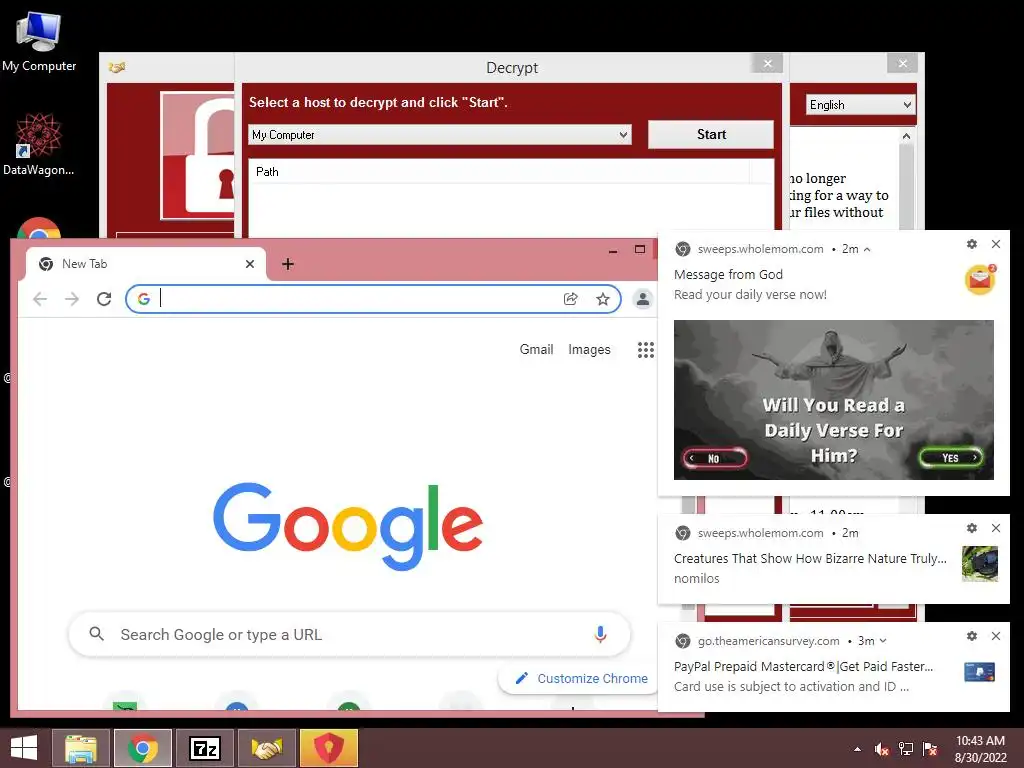Viewport: 1024px width, 768px height.
Task: Bookmark this tab with star icon
Action: coord(603,299)
